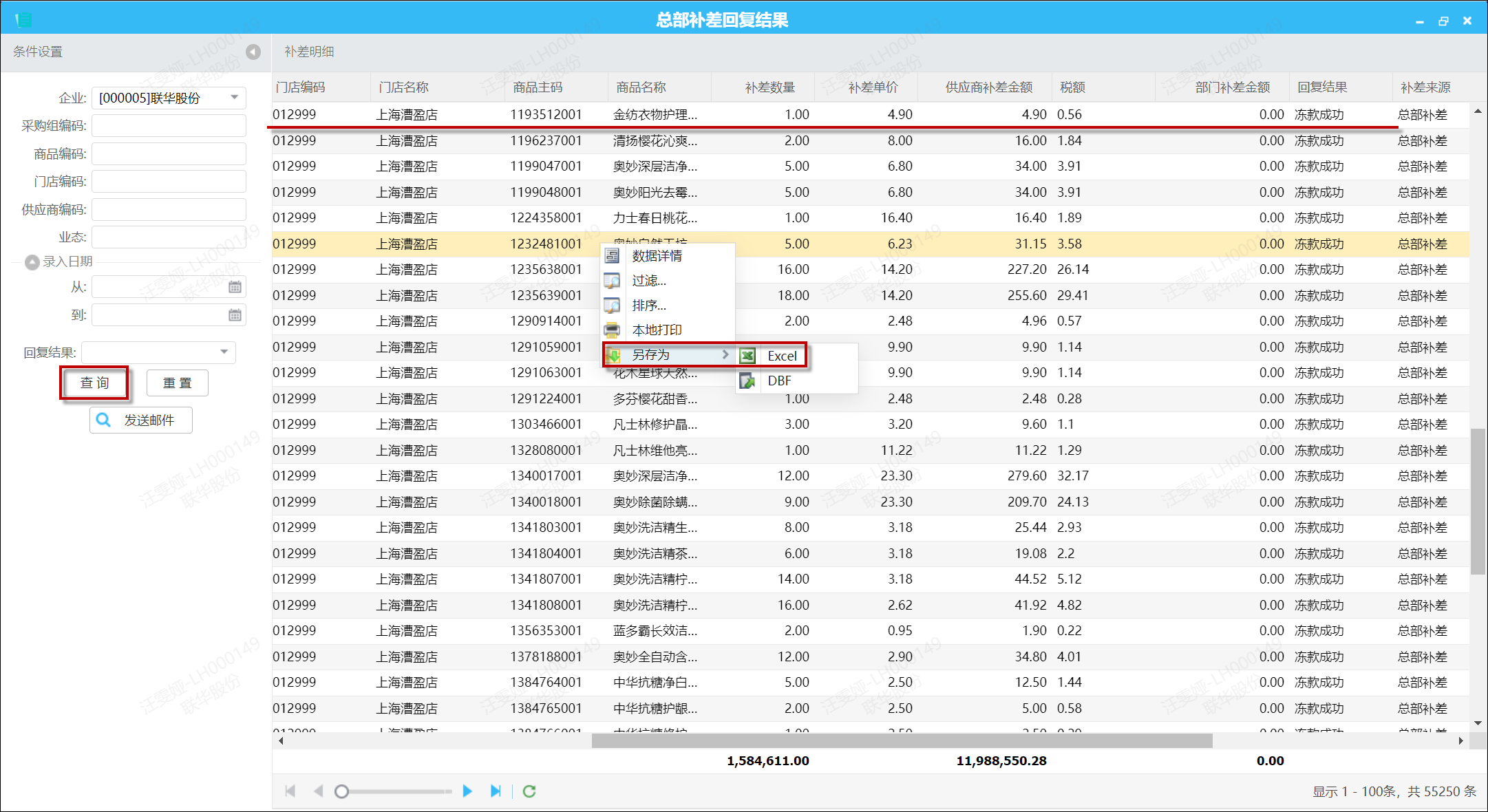Jump to last page of results
Image resolution: width=1488 pixels, height=812 pixels.
point(496,791)
